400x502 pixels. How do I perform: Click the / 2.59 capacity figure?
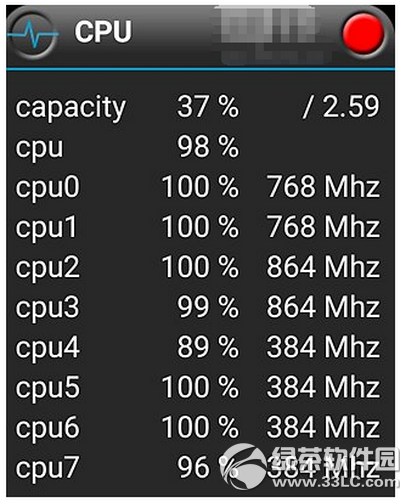click(341, 107)
